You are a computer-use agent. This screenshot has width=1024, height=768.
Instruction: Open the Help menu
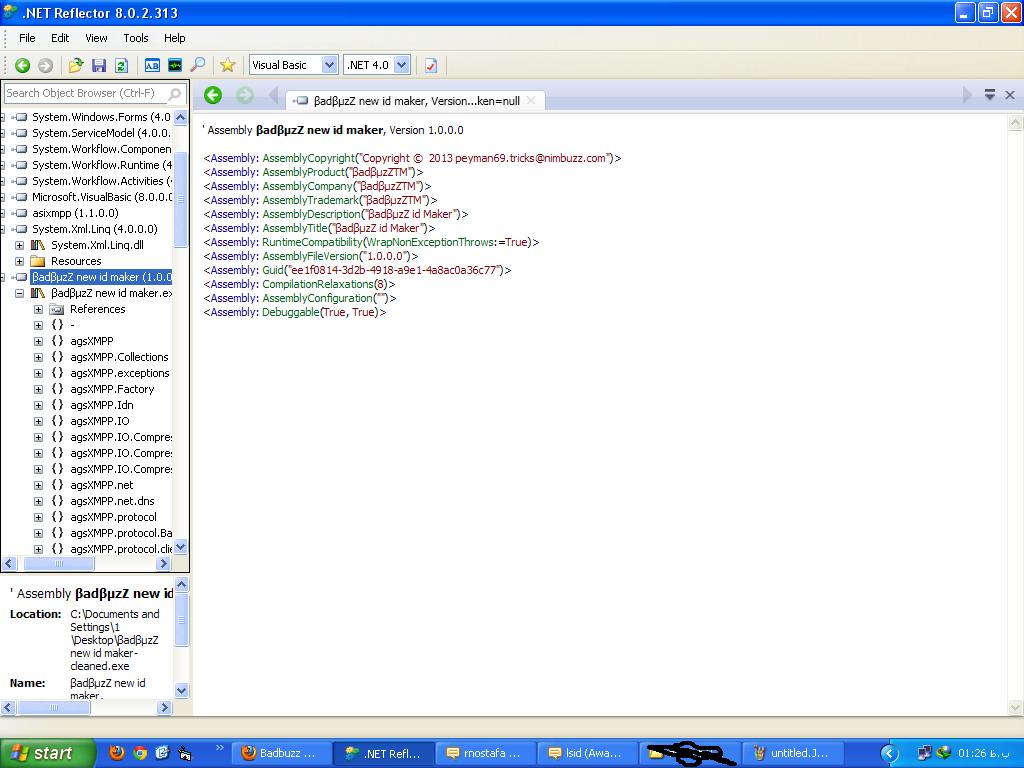tap(174, 38)
